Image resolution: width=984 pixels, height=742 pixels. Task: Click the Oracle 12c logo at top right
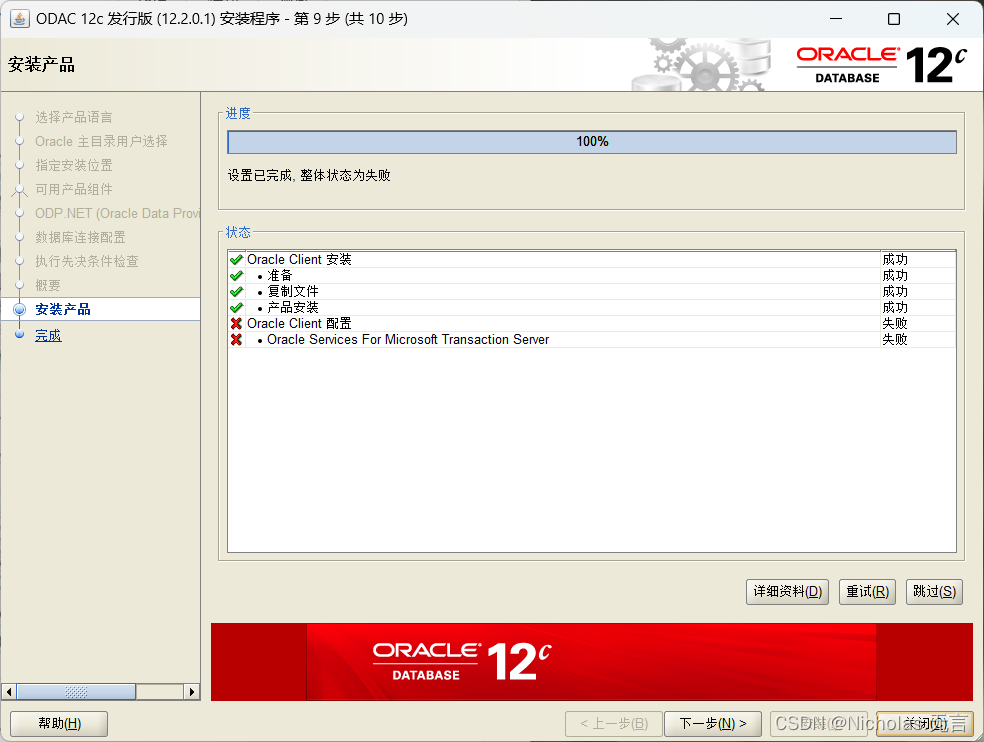click(x=880, y=62)
